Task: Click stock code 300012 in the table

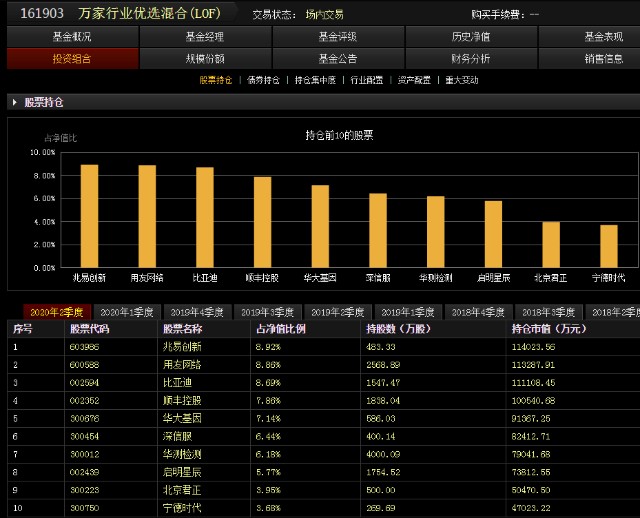Action: (x=83, y=455)
